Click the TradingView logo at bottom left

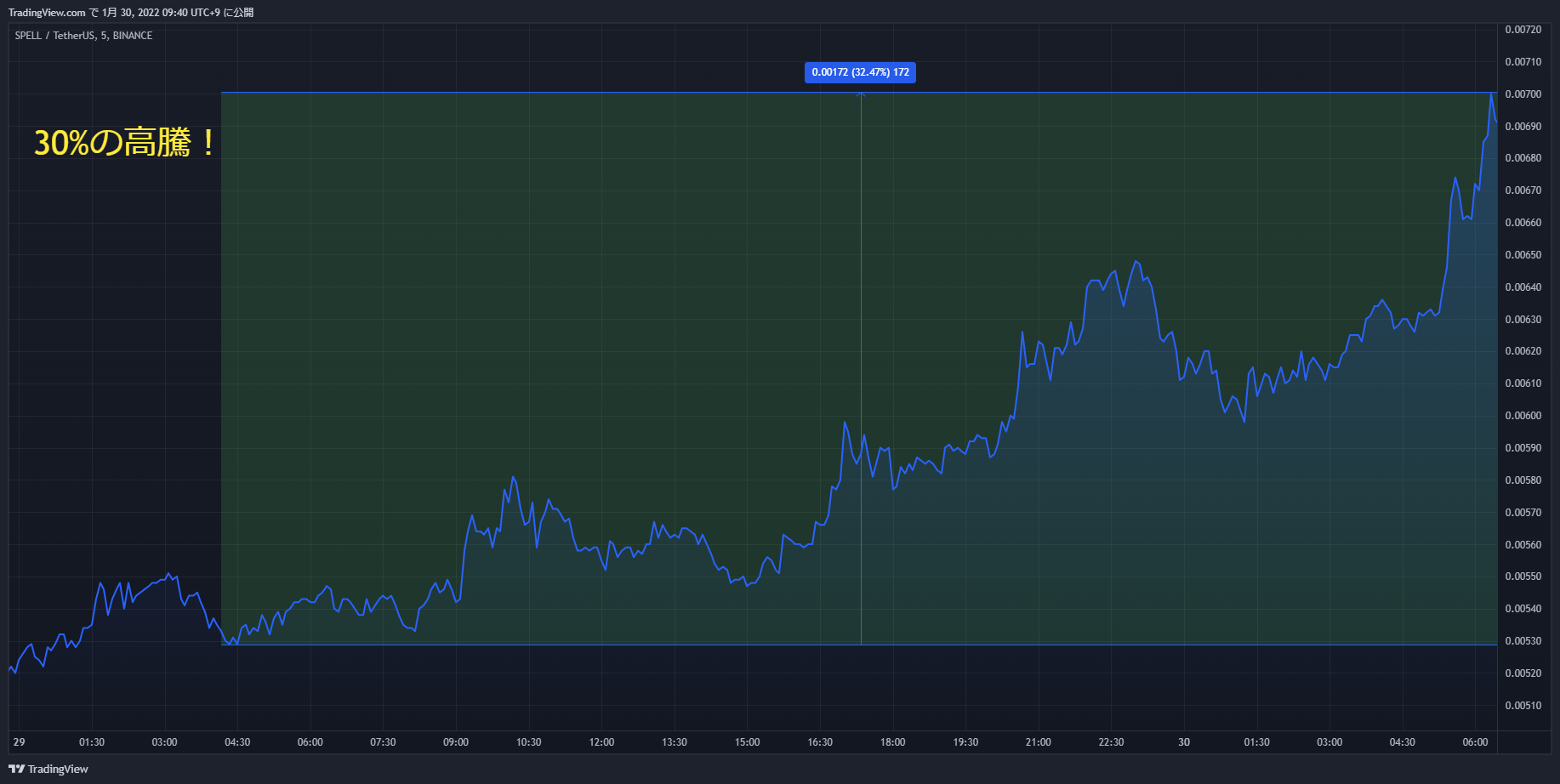[x=48, y=769]
